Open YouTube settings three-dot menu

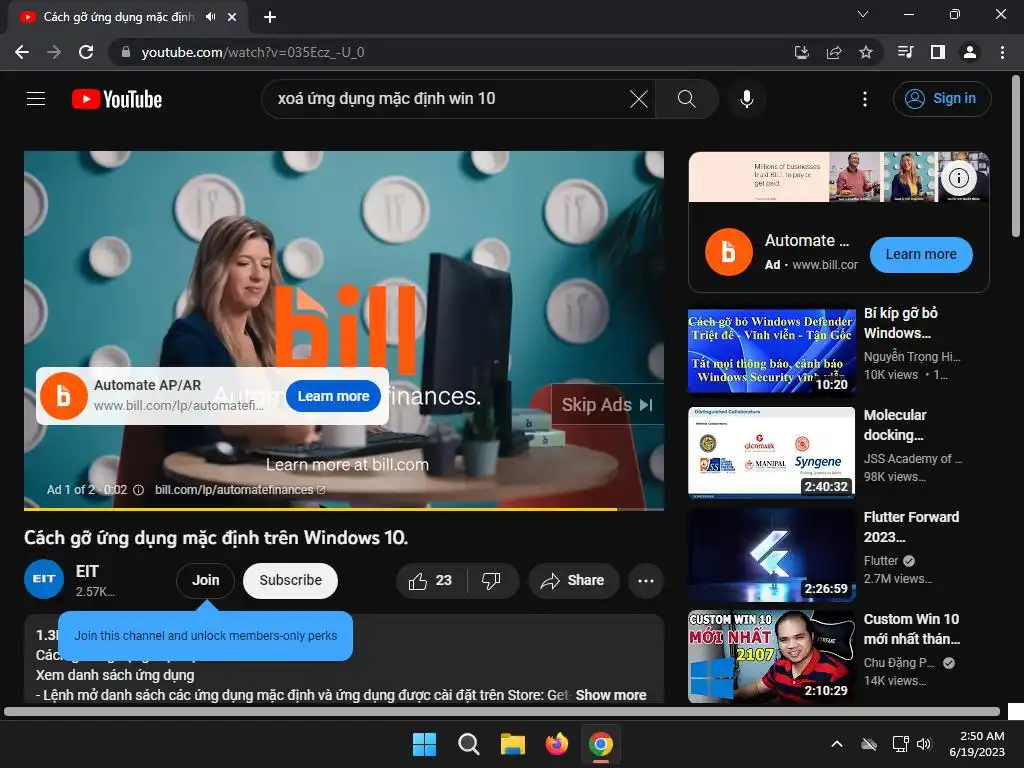click(x=865, y=99)
